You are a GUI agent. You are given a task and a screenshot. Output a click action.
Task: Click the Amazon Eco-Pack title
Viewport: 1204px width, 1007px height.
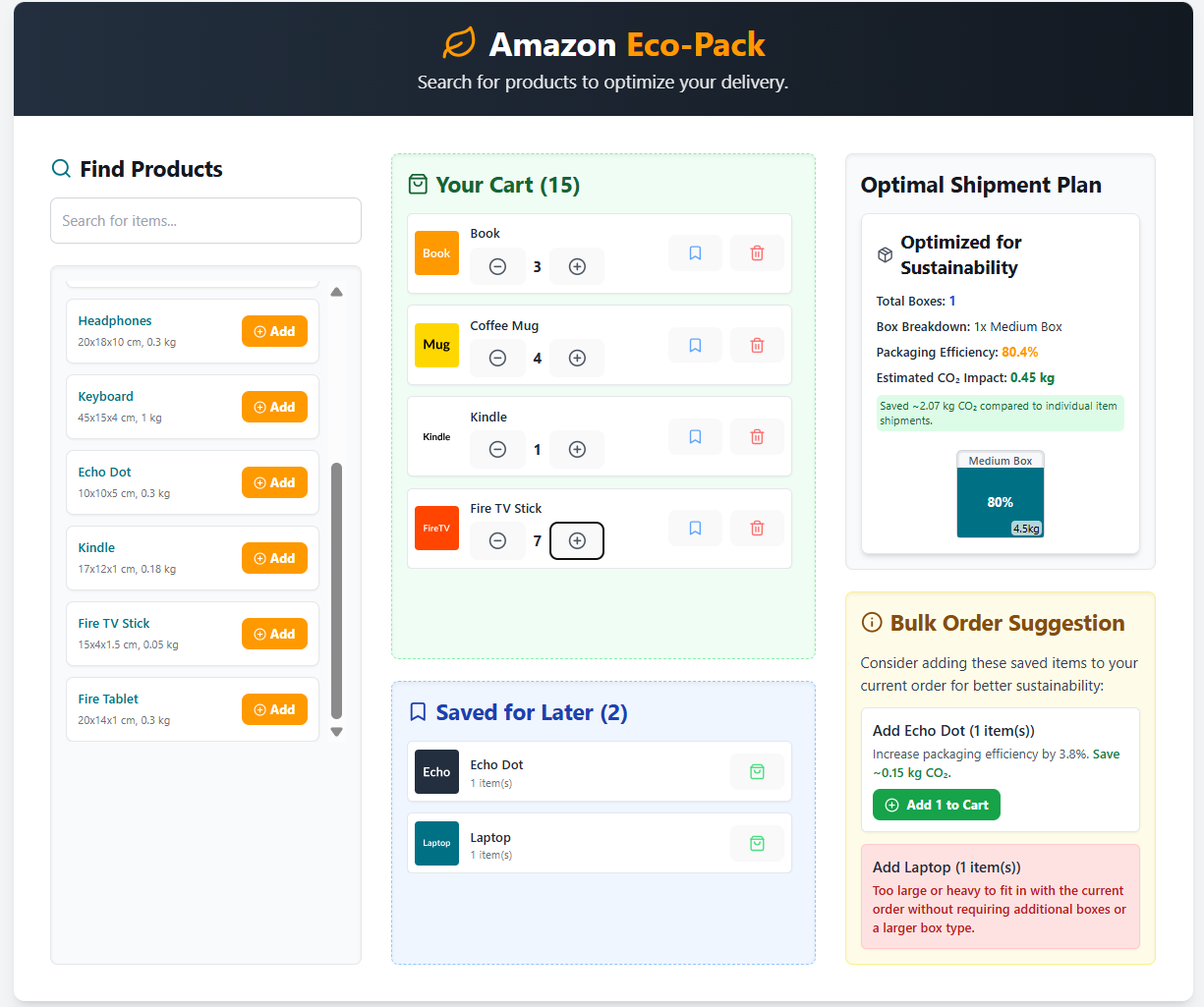pos(627,44)
